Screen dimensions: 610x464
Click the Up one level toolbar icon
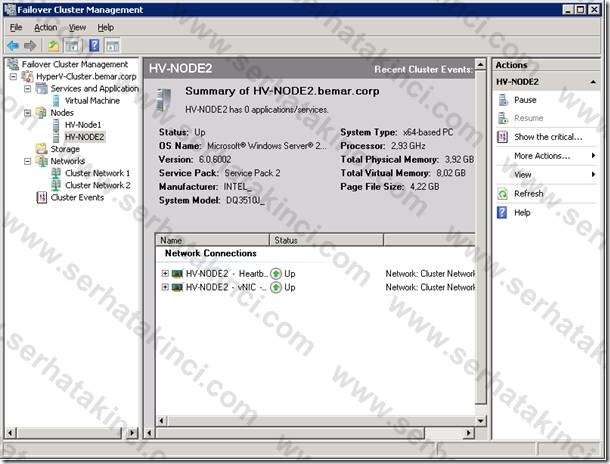[53, 46]
